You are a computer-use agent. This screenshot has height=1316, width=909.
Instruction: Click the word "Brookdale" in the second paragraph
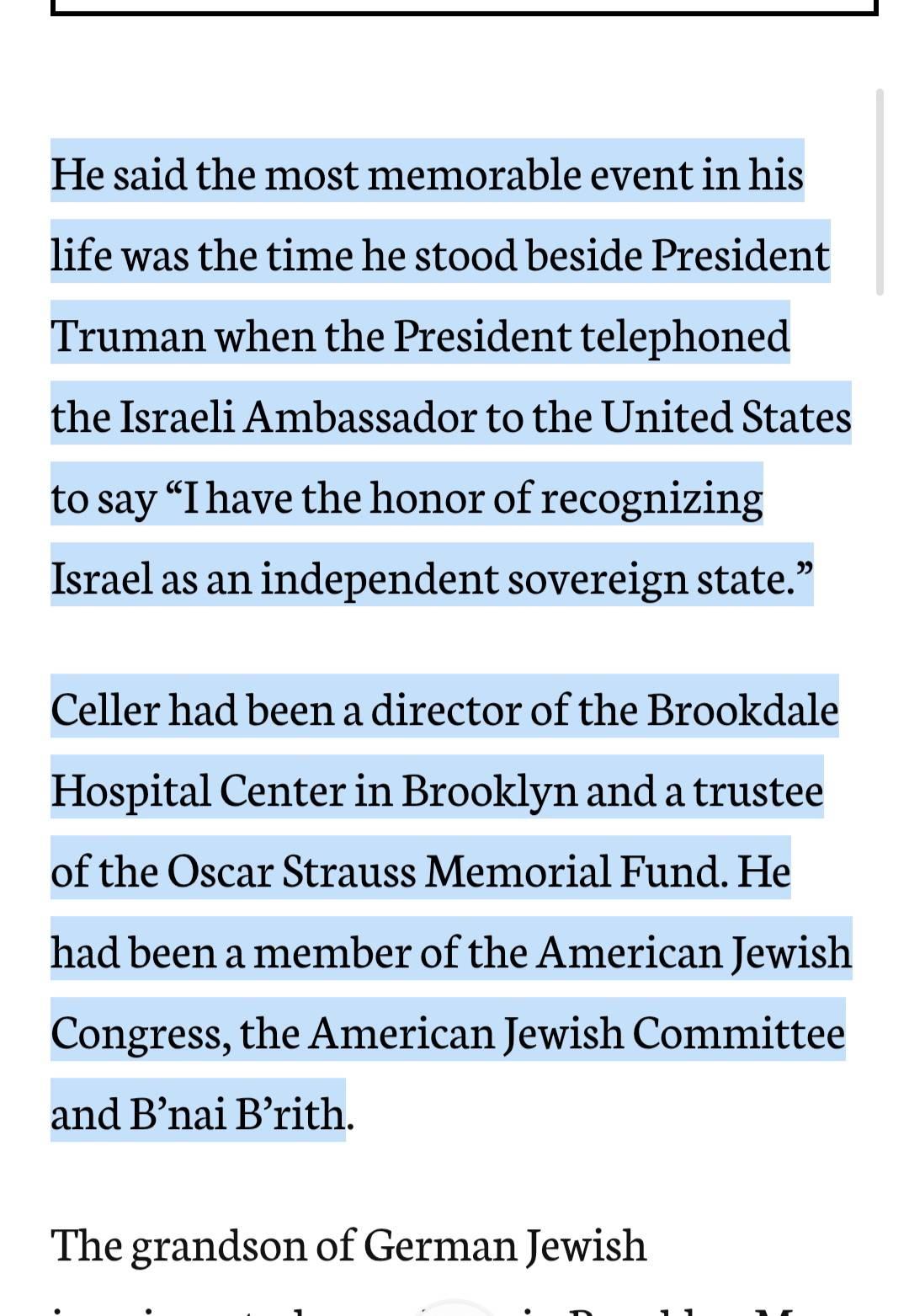coord(742,710)
